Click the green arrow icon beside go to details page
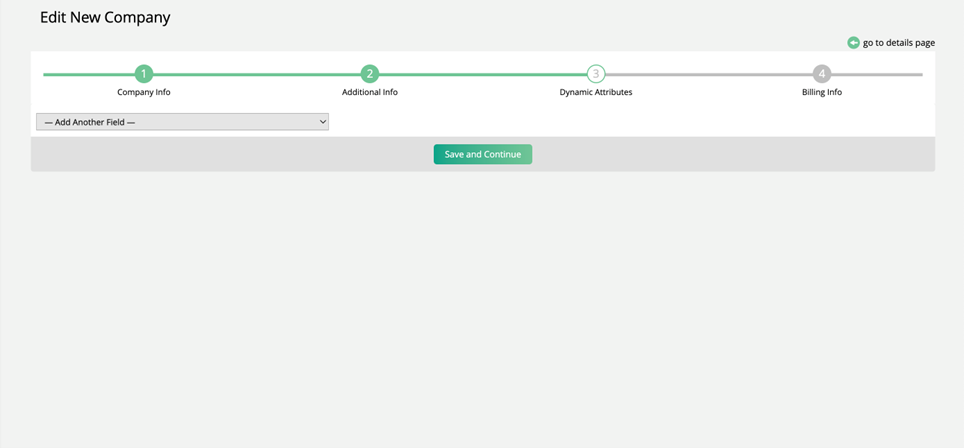 (853, 43)
